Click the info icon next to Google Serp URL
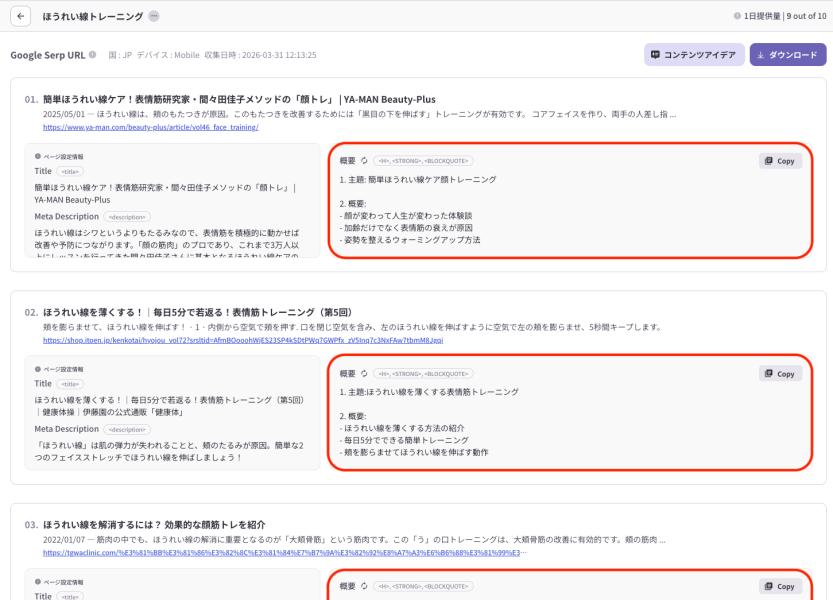The width and height of the screenshot is (833, 600). (93, 55)
